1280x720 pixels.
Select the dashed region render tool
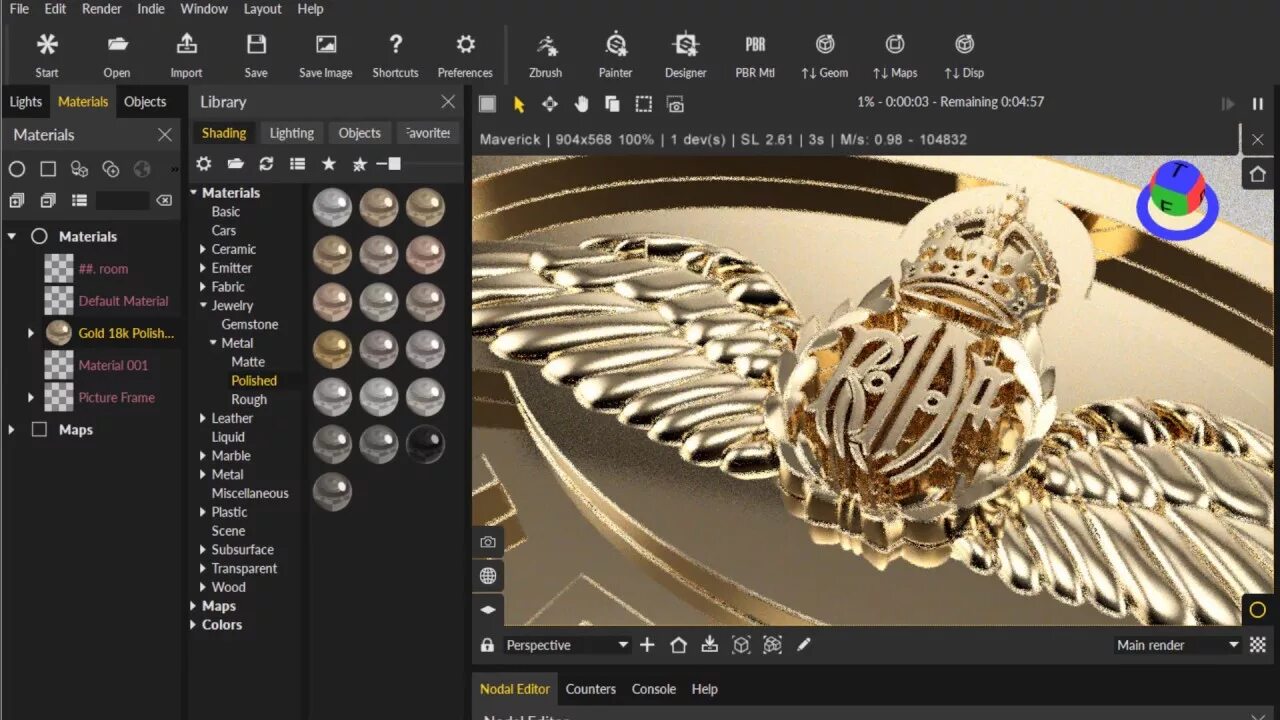(644, 104)
